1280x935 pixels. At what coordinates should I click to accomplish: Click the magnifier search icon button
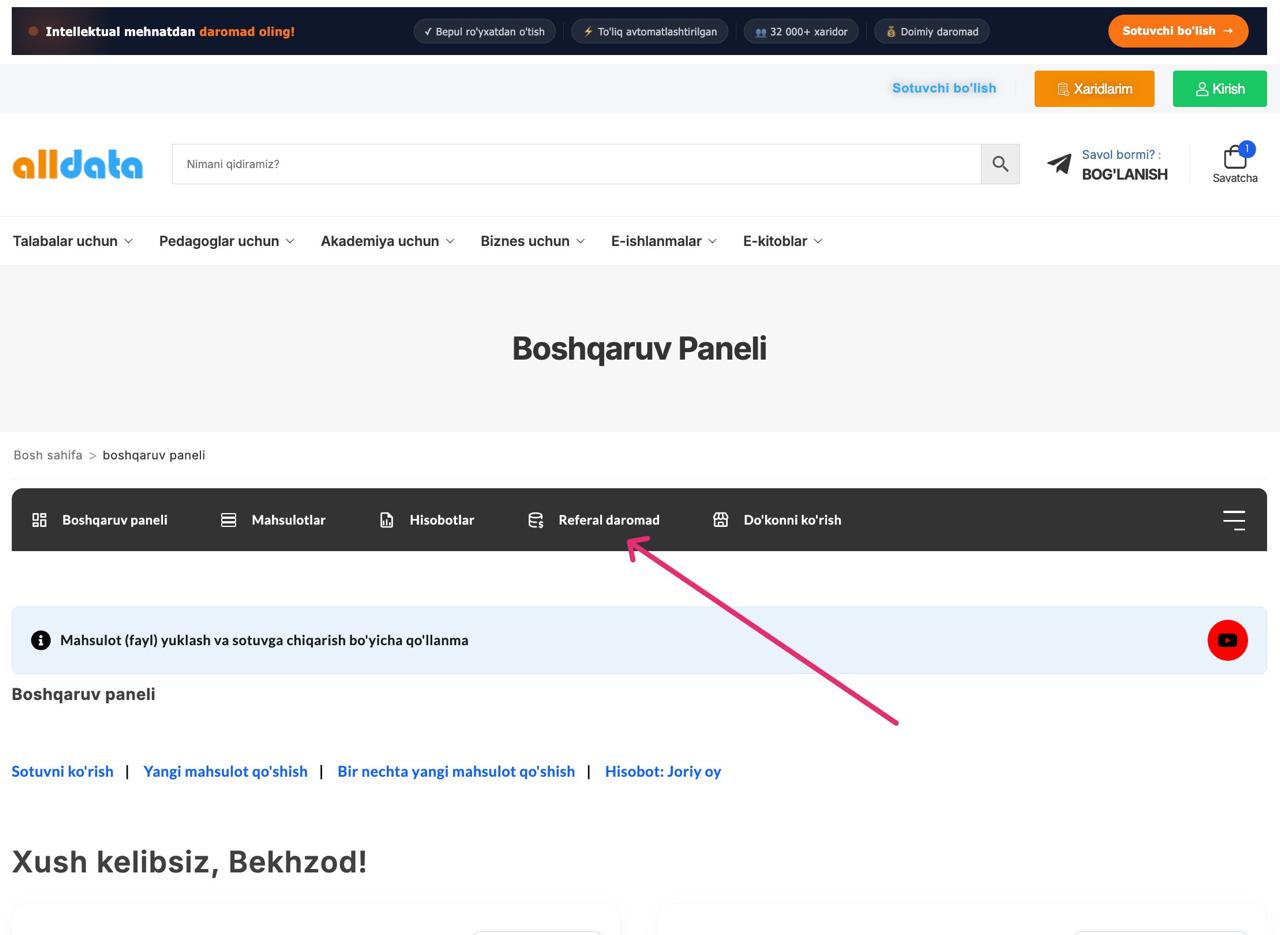click(x=1000, y=164)
